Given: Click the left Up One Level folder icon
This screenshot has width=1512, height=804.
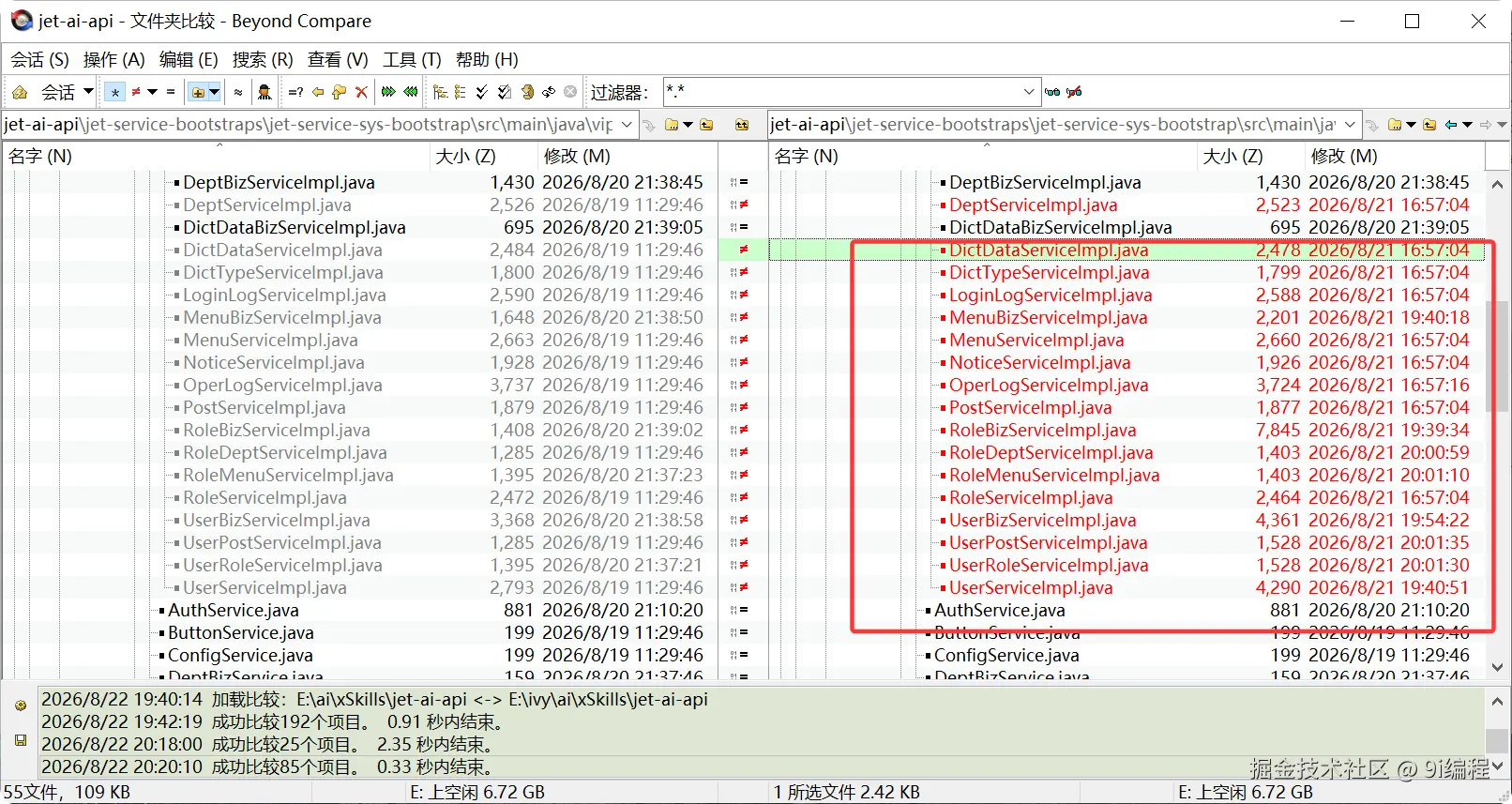Looking at the screenshot, I should pyautogui.click(x=706, y=125).
